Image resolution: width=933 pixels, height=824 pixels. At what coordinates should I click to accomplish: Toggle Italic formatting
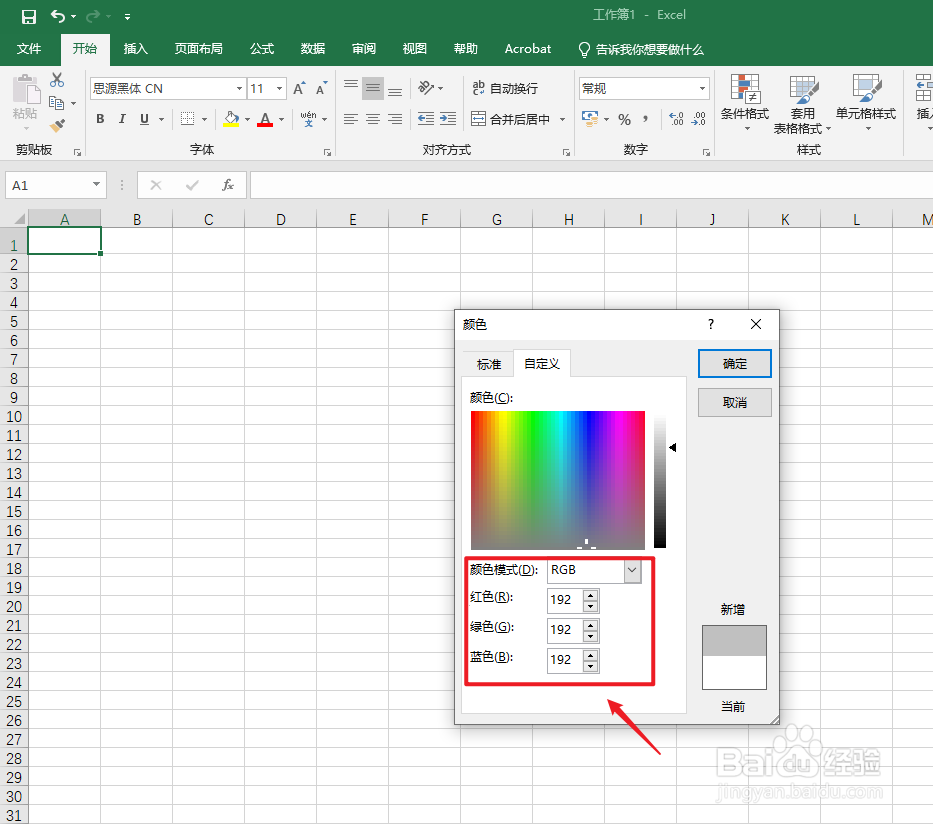coord(122,119)
